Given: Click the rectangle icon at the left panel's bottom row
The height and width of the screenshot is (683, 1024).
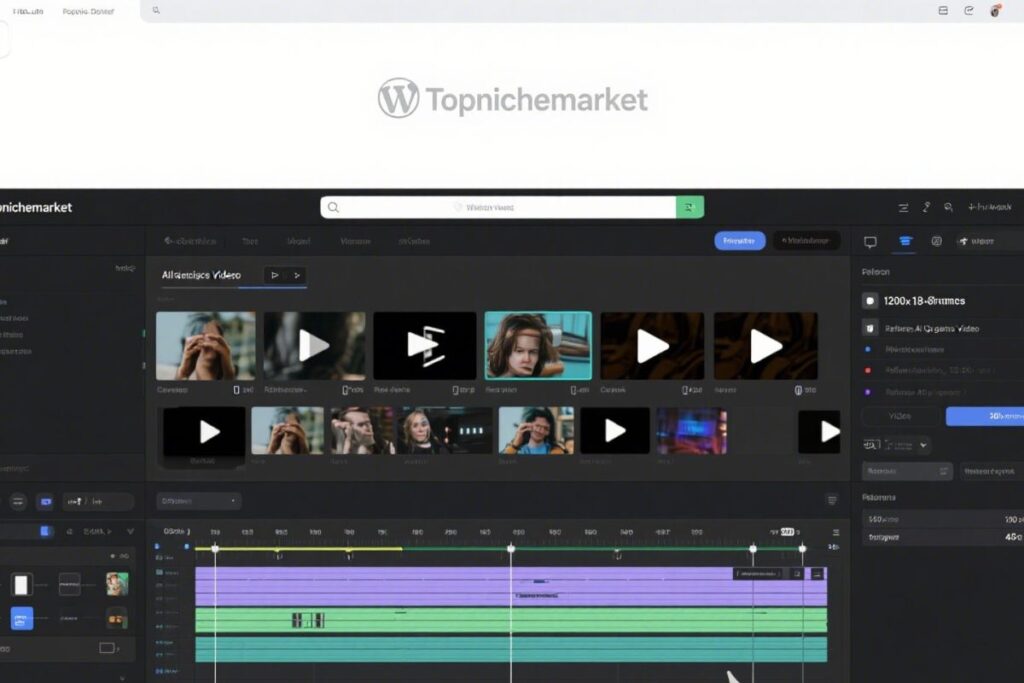Looking at the screenshot, I should click(107, 648).
